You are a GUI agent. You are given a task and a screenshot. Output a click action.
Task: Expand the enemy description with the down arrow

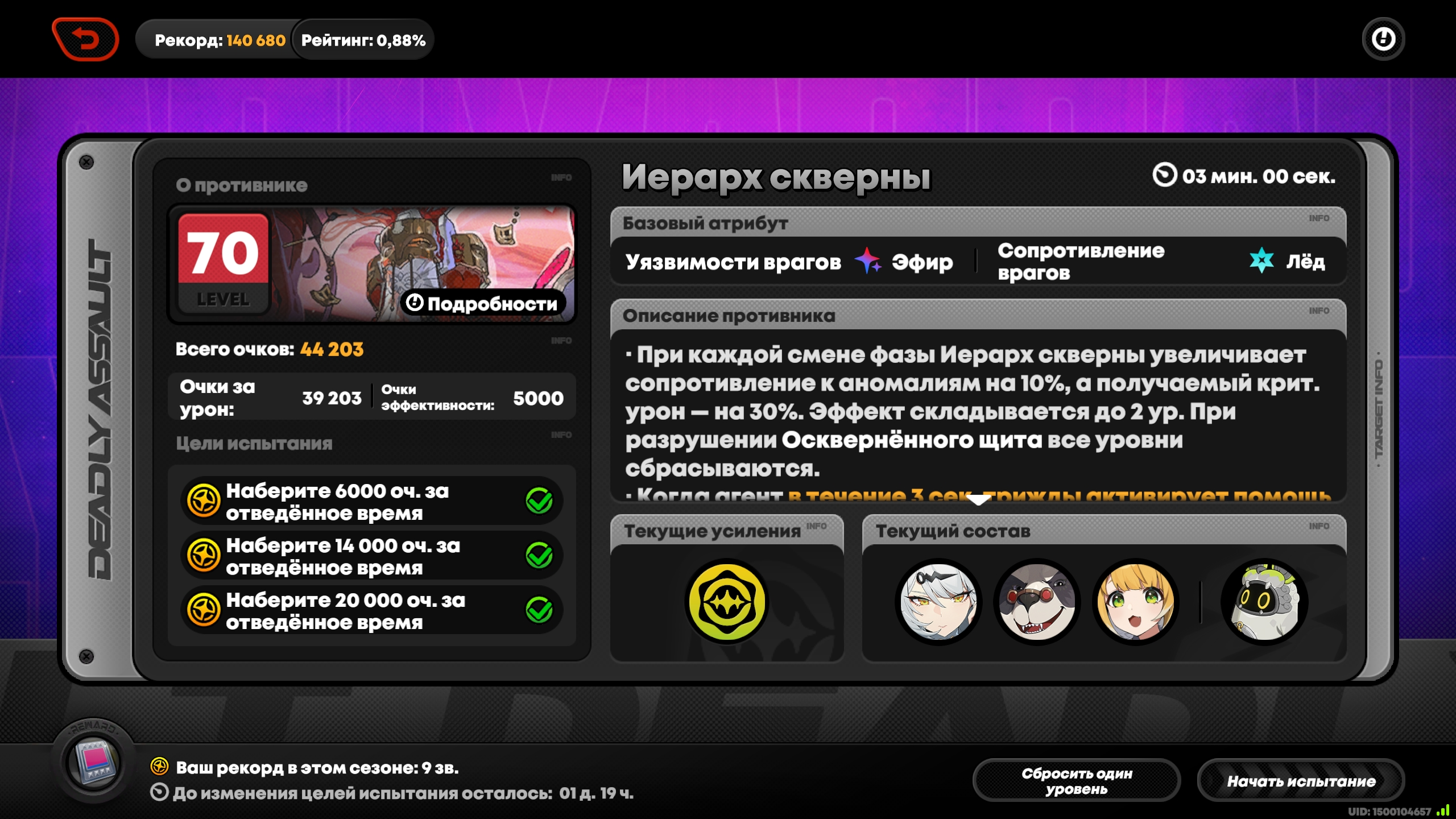tap(978, 500)
